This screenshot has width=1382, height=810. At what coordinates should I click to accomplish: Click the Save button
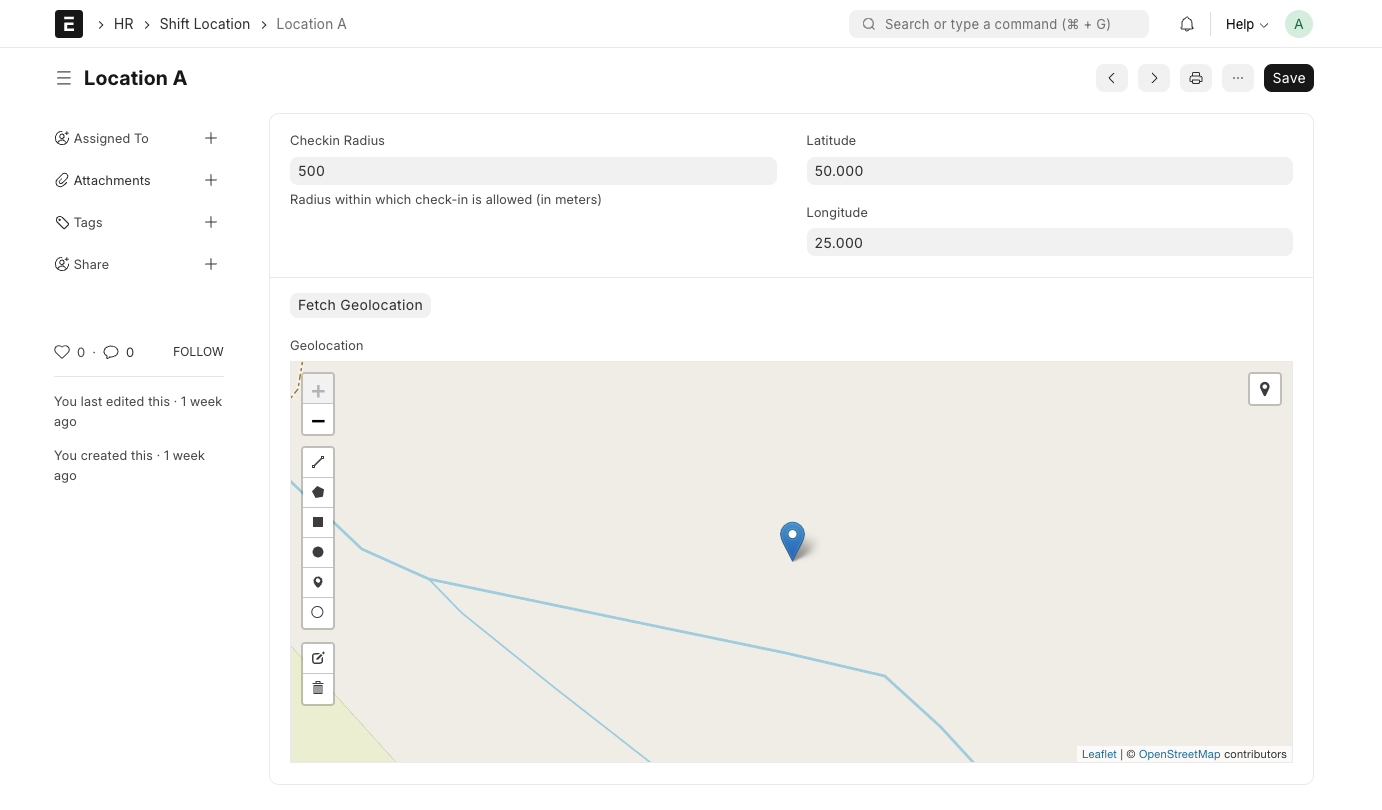1289,78
